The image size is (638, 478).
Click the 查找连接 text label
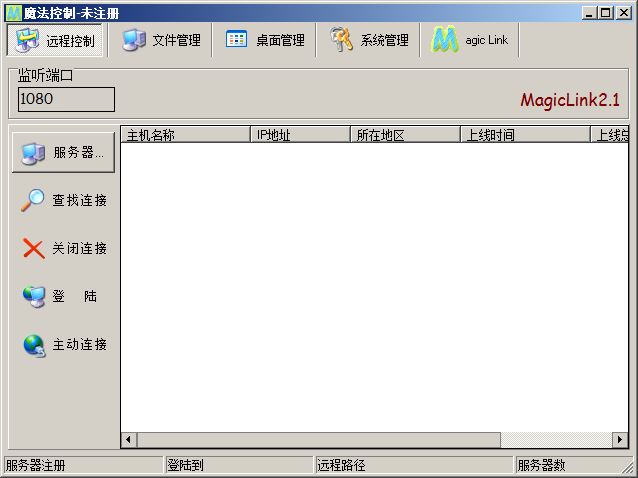(x=80, y=200)
